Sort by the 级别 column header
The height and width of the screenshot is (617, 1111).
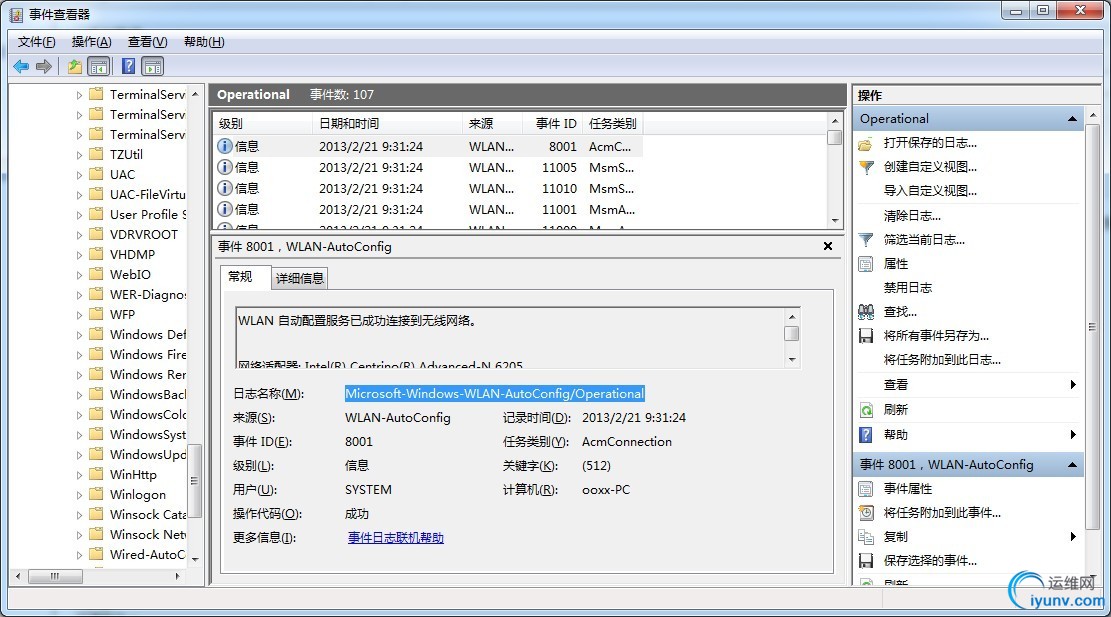pos(262,123)
